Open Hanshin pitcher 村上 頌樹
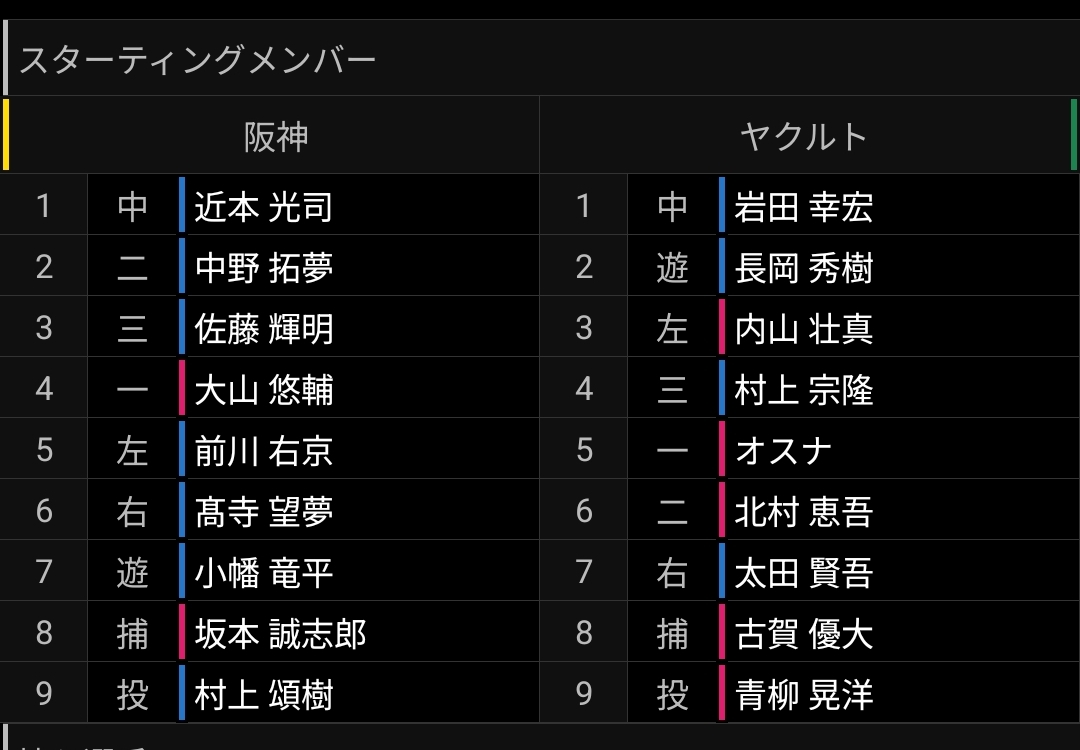Viewport: 1080px width, 750px height. 264,694
